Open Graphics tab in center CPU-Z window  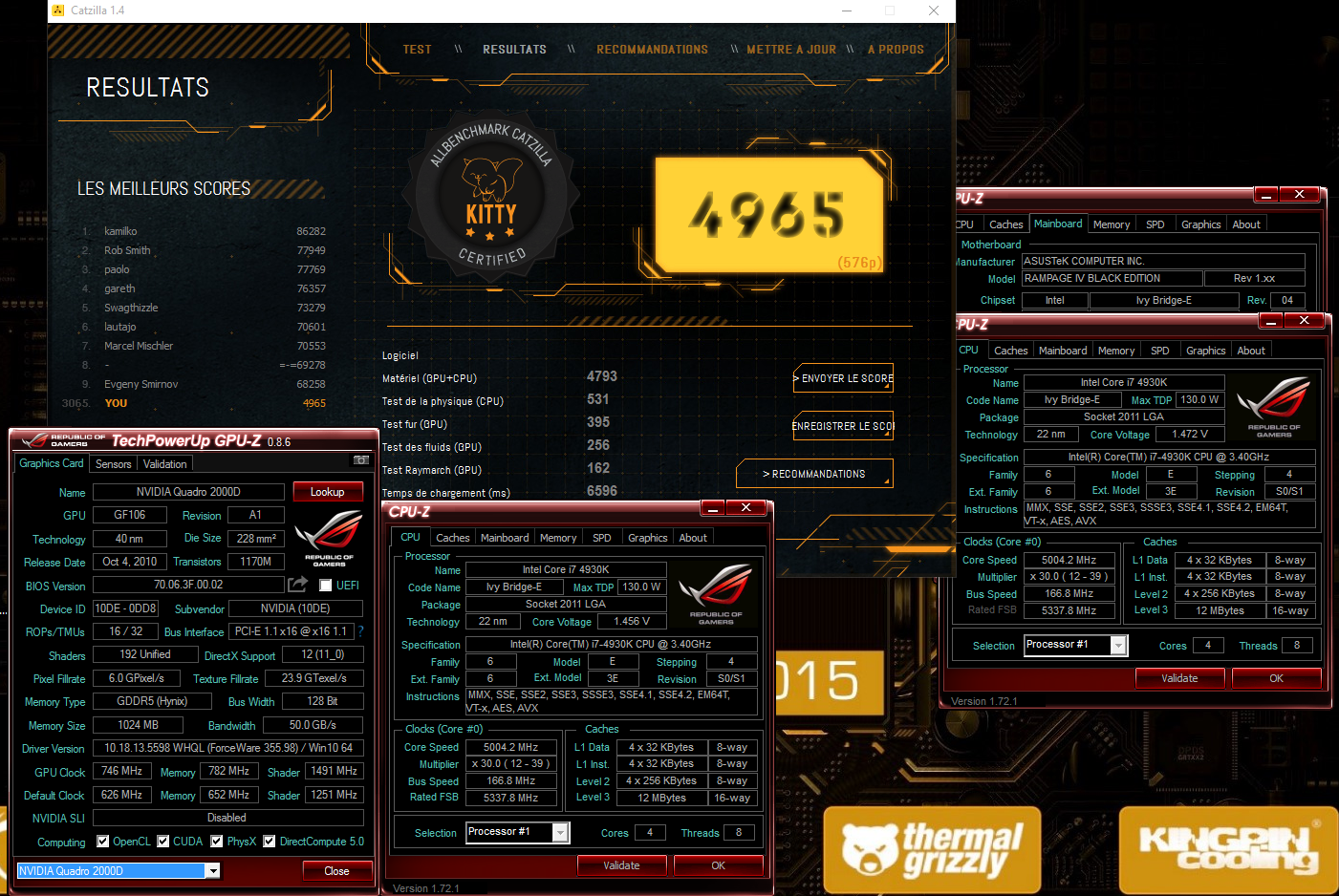click(648, 538)
